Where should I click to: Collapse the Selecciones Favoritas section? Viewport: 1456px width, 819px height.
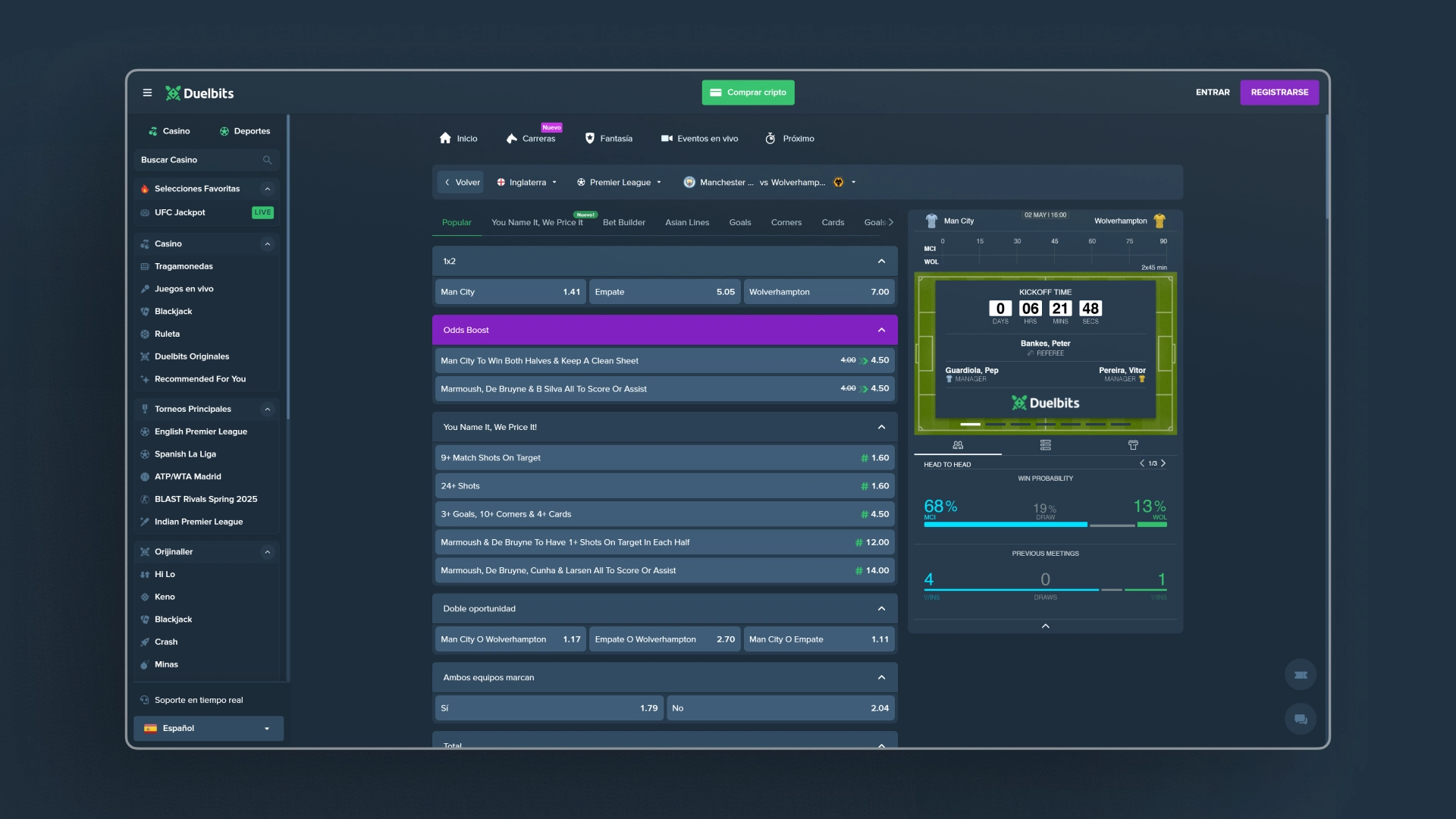[267, 189]
